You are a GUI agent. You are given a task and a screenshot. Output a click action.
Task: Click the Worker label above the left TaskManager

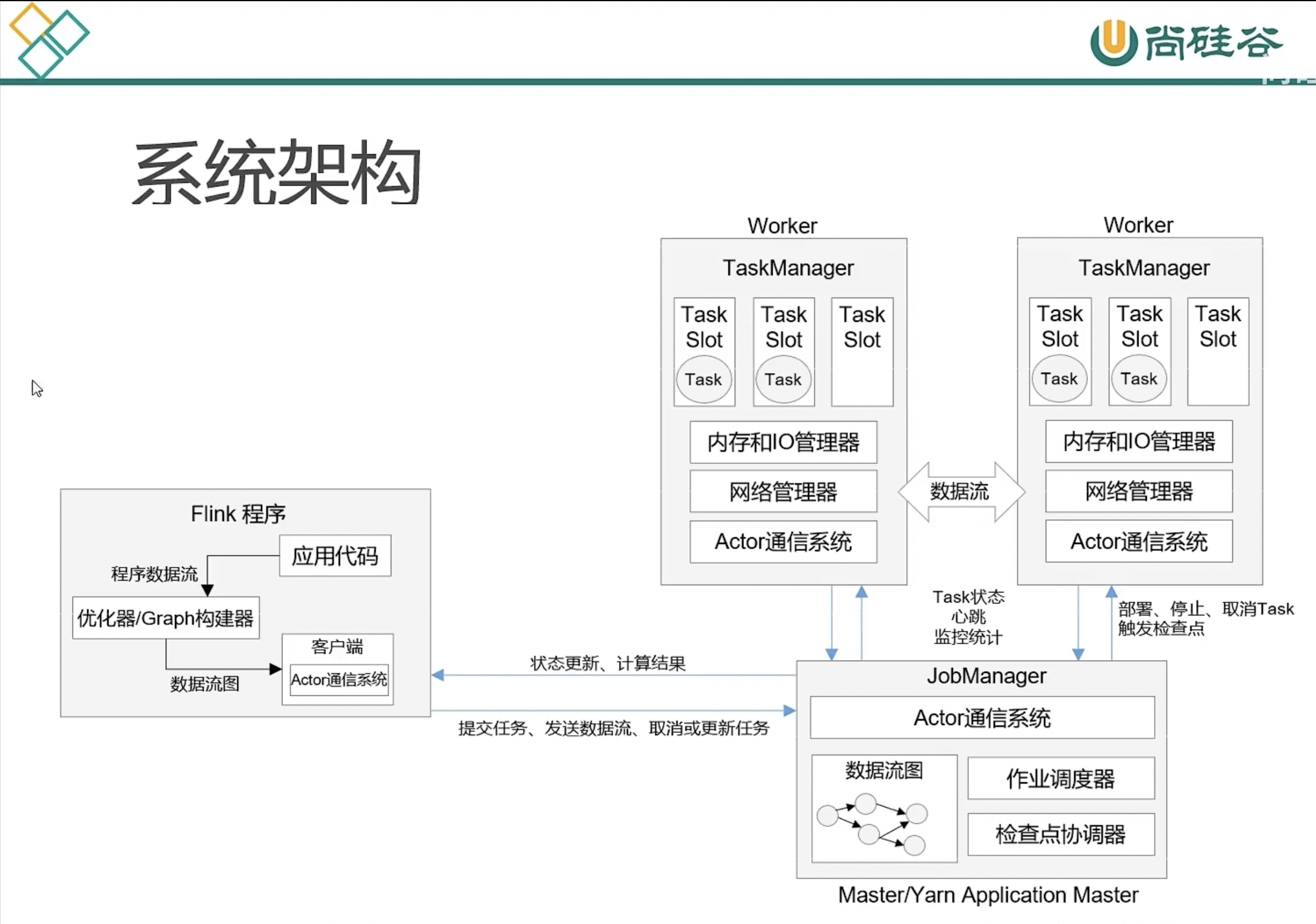tap(782, 226)
